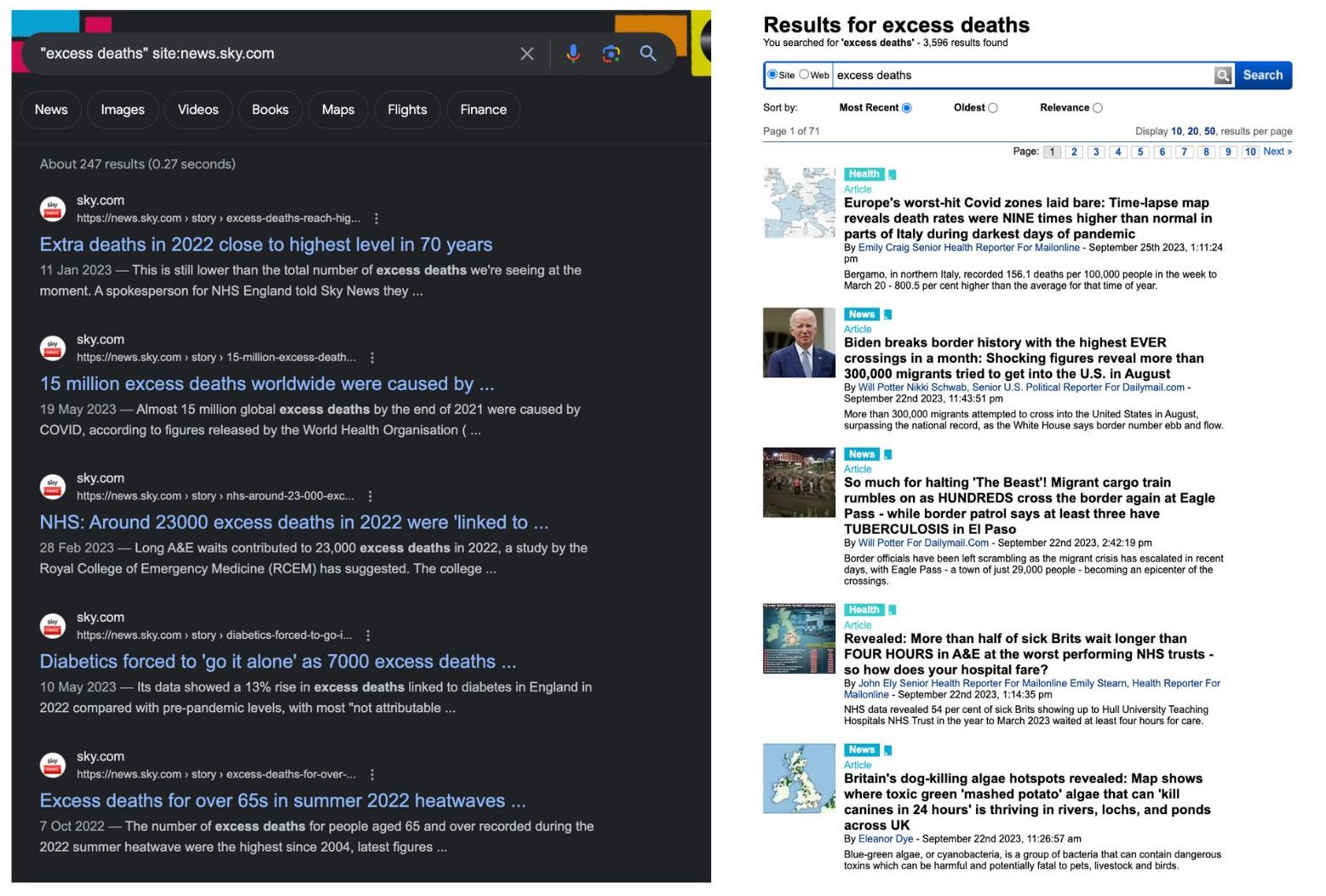Sort results by Most Recent

(x=906, y=108)
